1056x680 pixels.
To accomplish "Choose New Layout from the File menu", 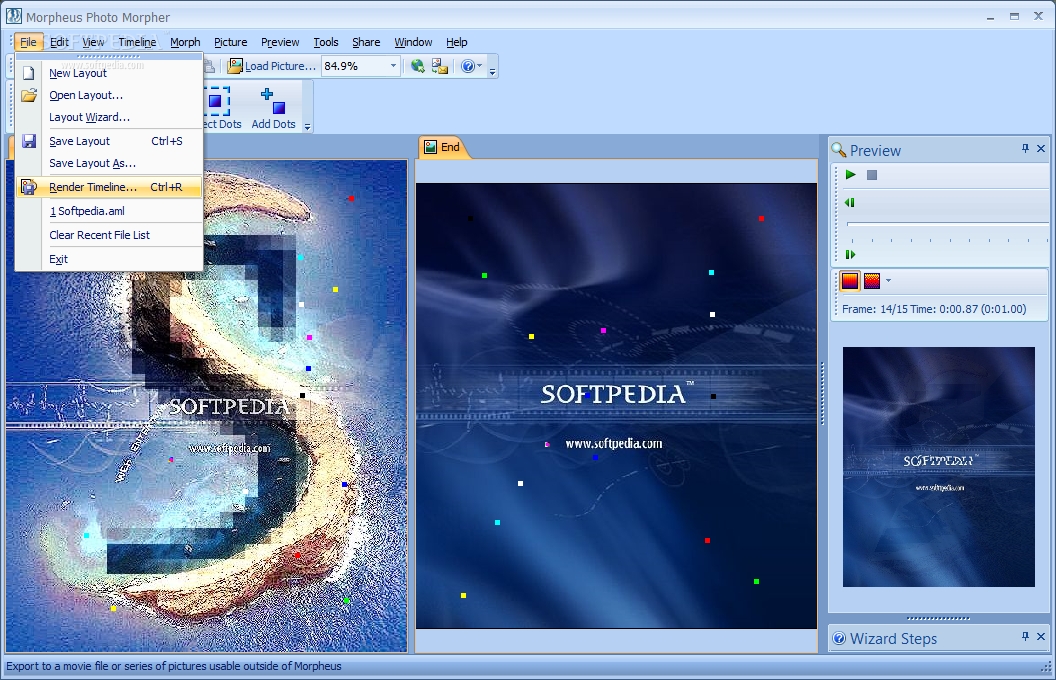I will click(108, 73).
